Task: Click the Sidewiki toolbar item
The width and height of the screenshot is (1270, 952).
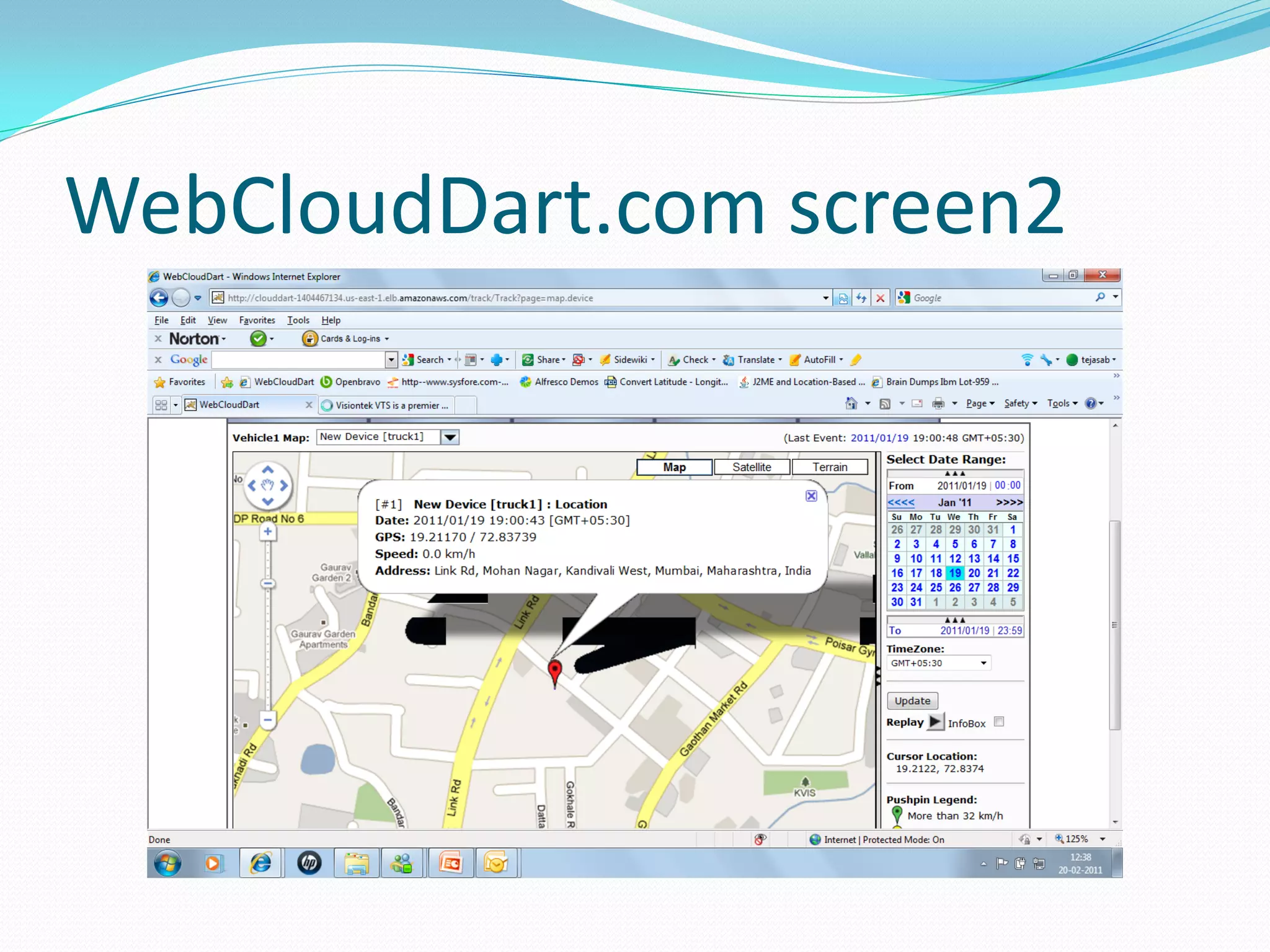Action: tap(627, 359)
